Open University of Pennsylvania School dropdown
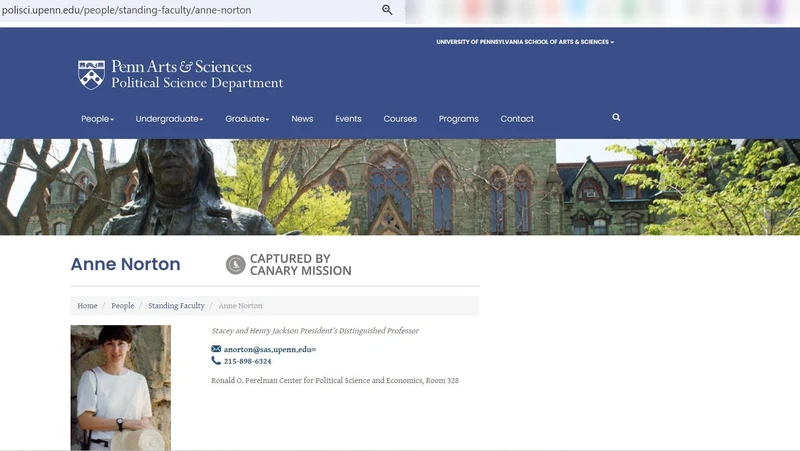The height and width of the screenshot is (451, 800). tap(525, 42)
